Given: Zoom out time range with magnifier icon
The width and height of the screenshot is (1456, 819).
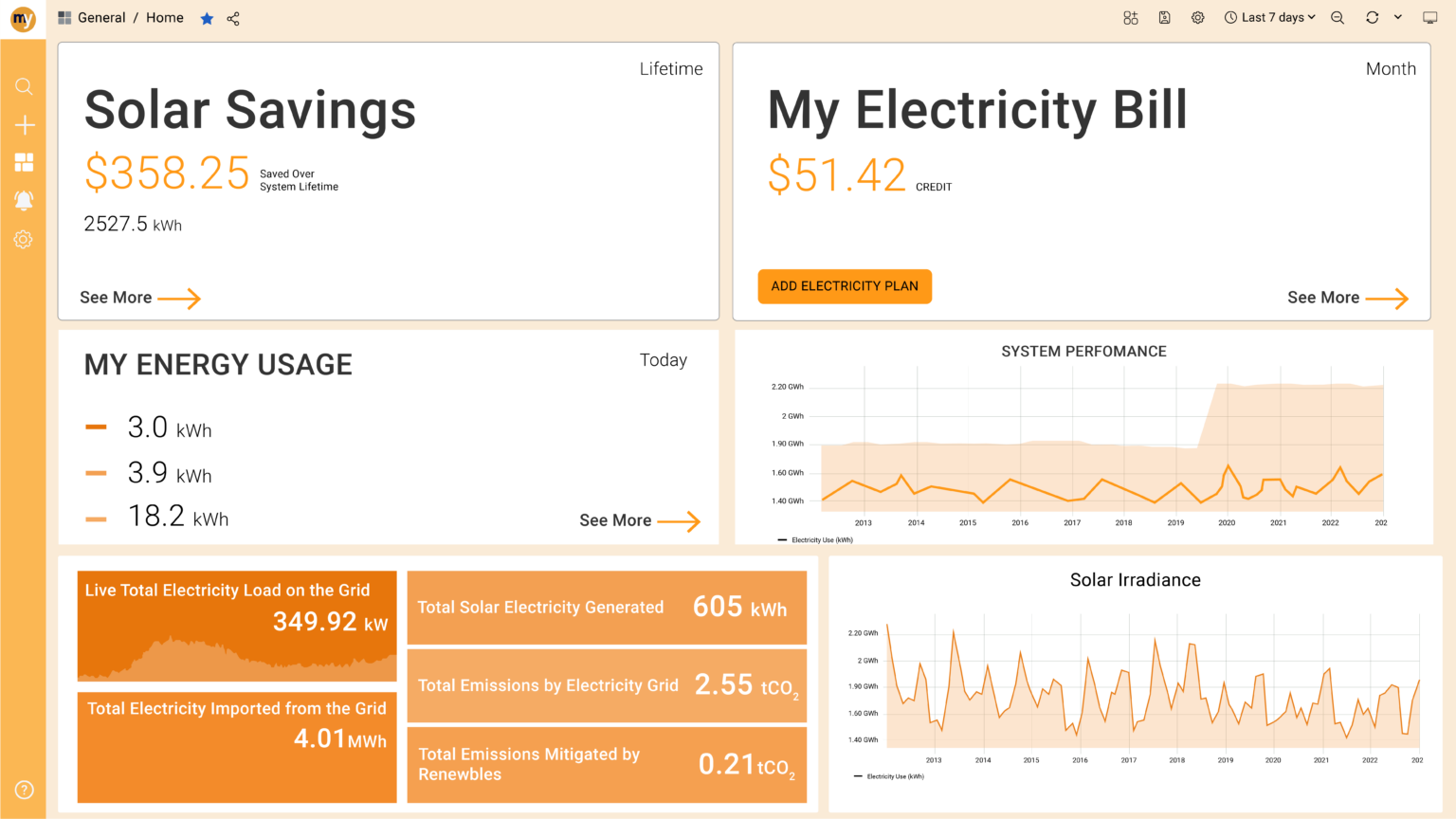Looking at the screenshot, I should point(1338,17).
